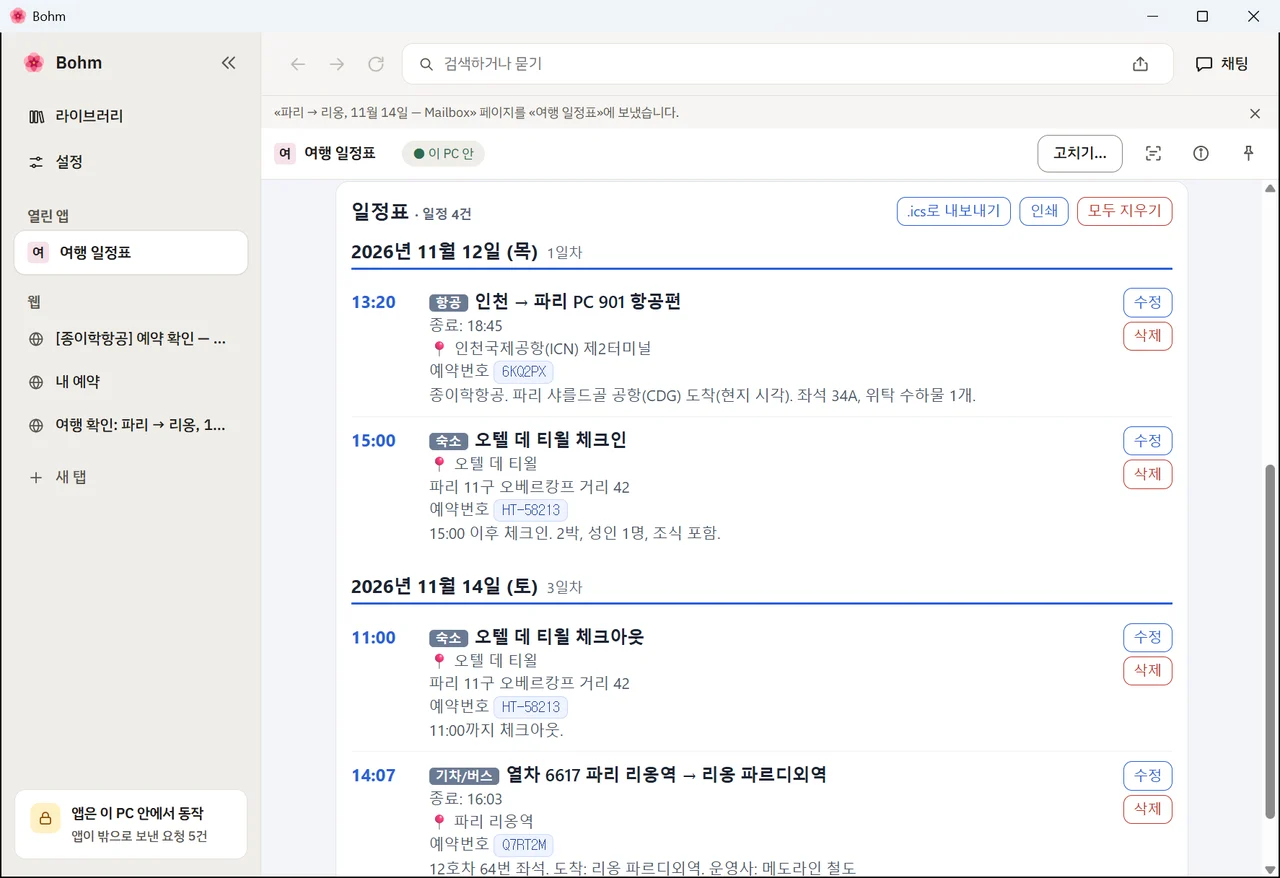Screen dimensions: 1280x878
Task: Go forward with the right arrow
Action: tap(337, 64)
